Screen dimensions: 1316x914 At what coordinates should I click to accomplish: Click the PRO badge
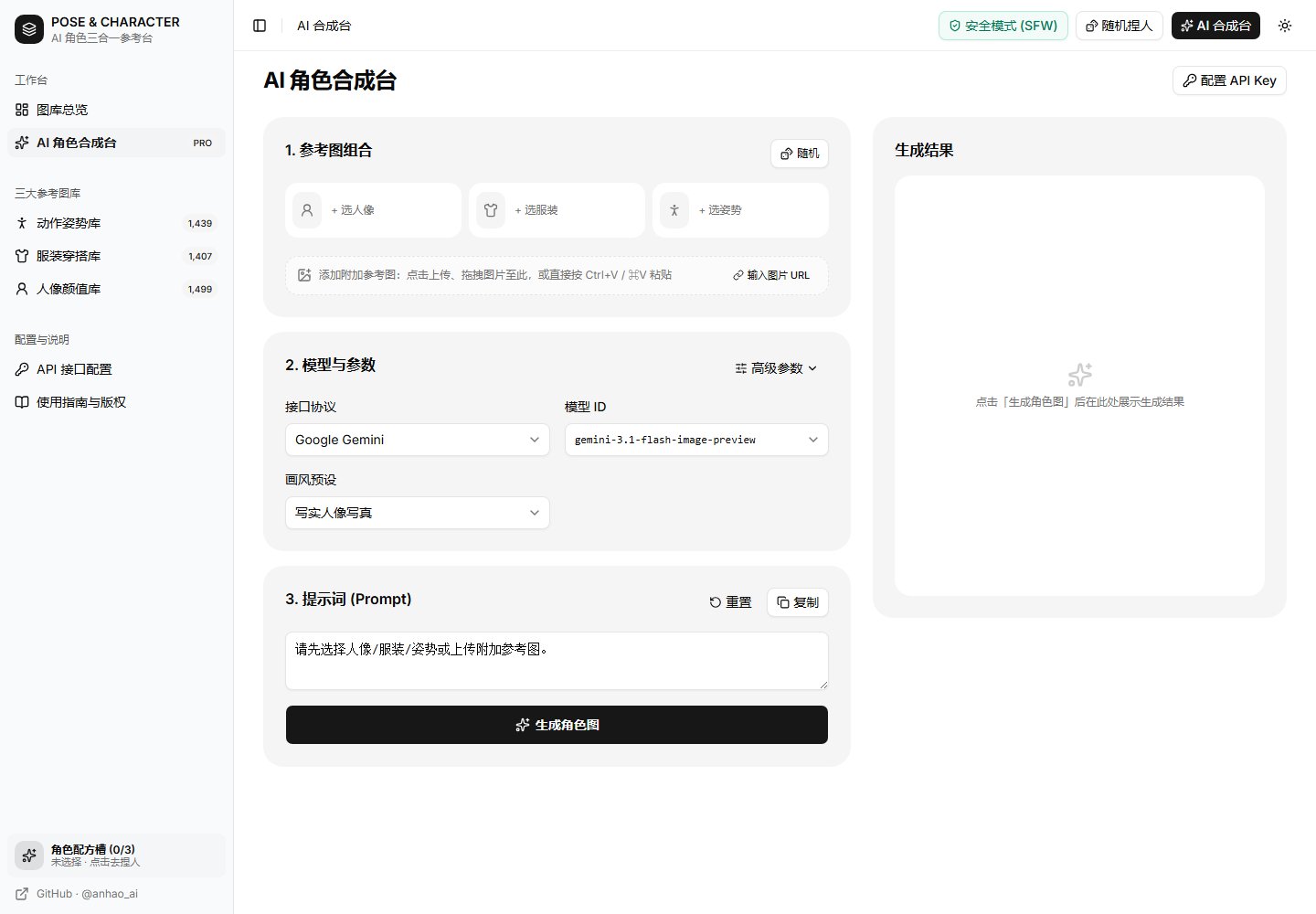203,143
